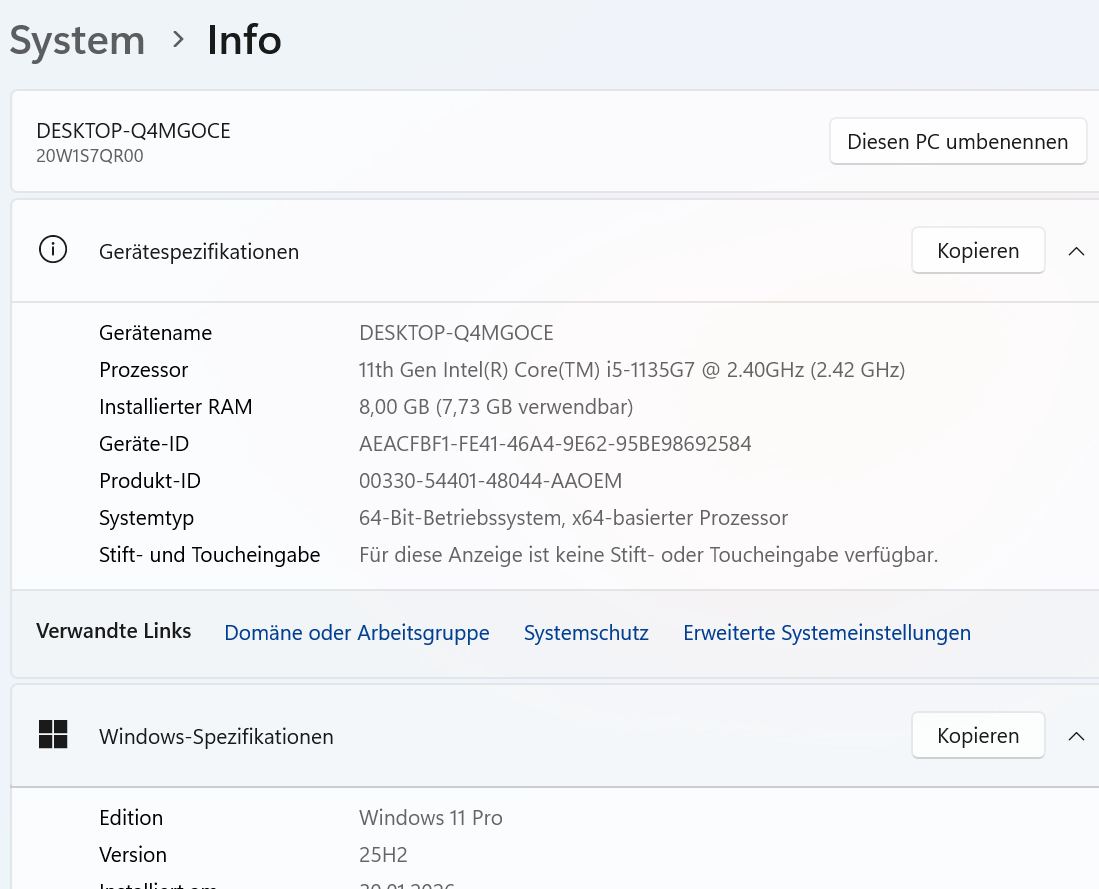Viewport: 1099px width, 889px height.
Task: Click the Version label
Action: [133, 855]
